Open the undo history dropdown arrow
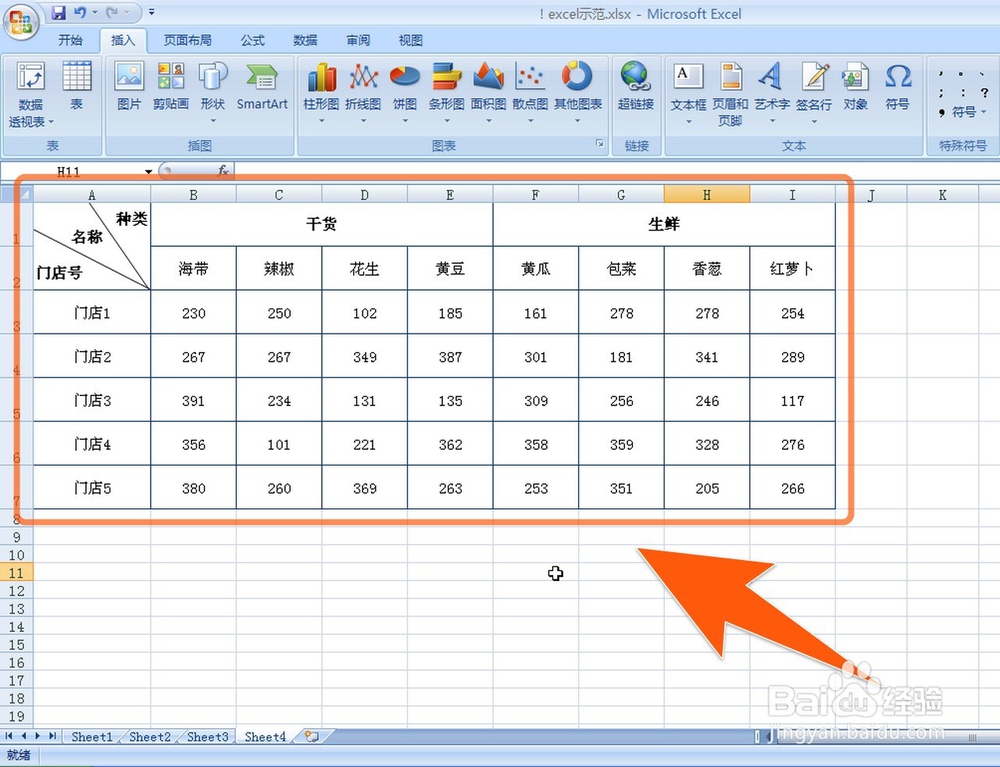The image size is (1000, 767). (x=94, y=12)
